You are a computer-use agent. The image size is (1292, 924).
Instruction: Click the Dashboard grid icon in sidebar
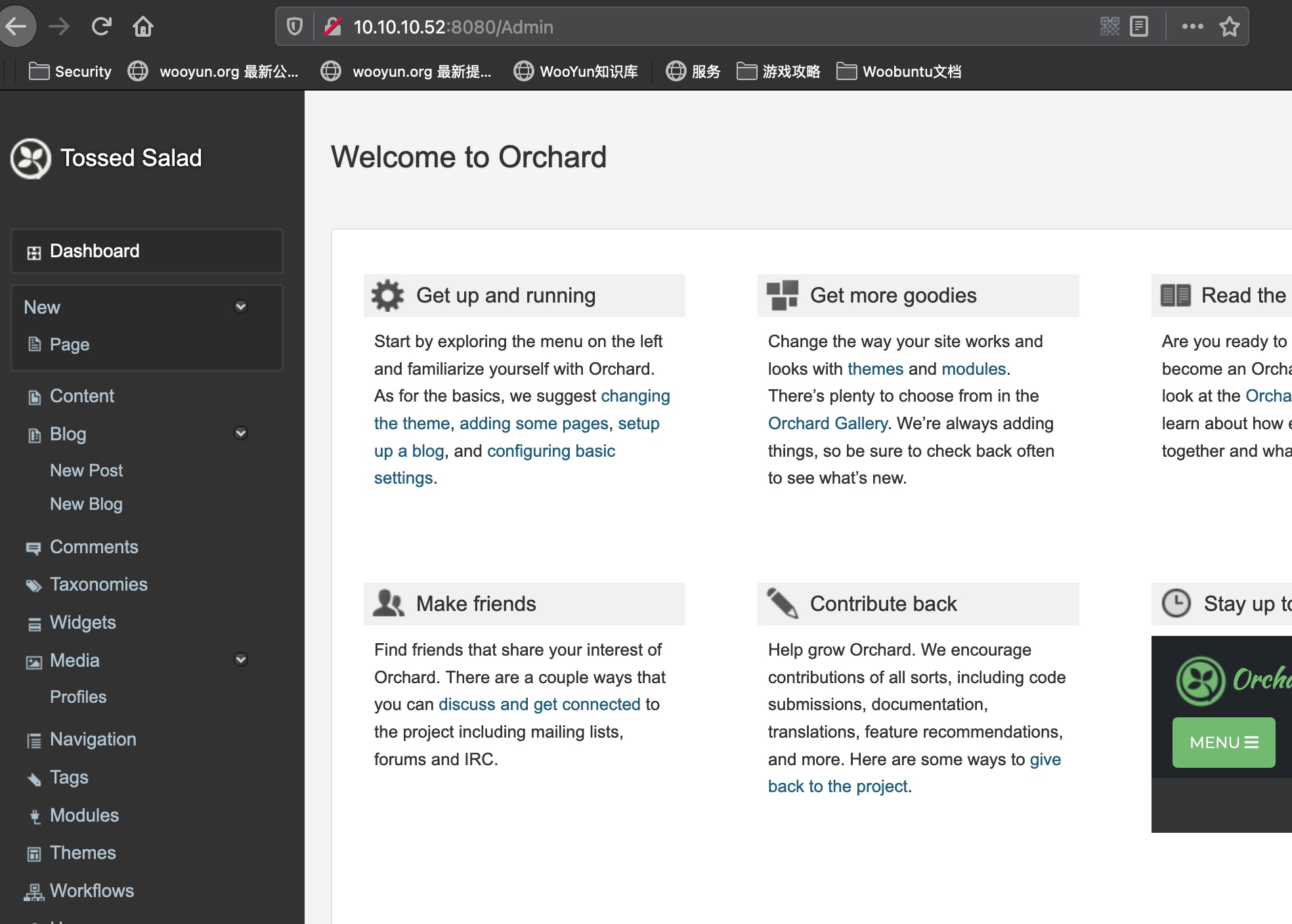click(x=34, y=252)
